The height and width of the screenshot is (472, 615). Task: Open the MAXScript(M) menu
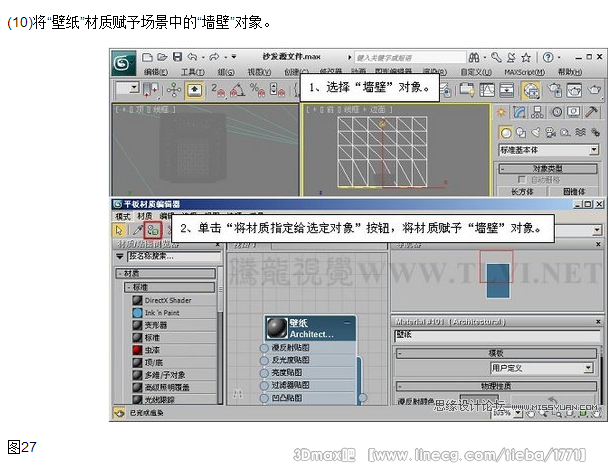point(525,72)
